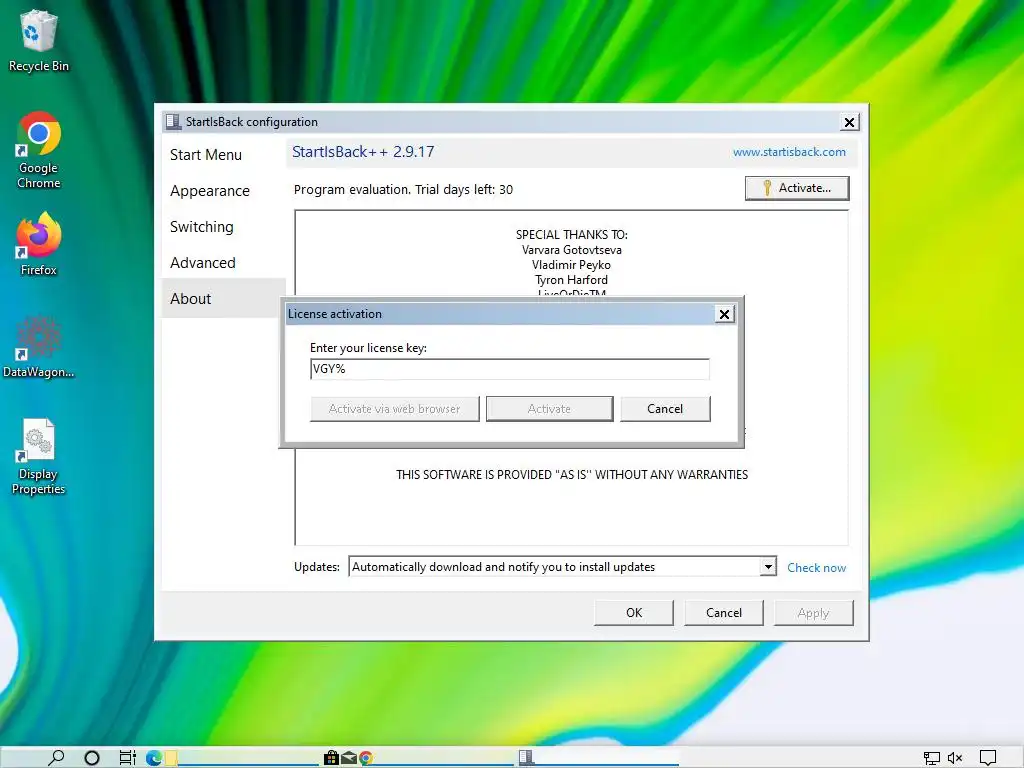Open Microsoft Store from the taskbar
1024x768 pixels.
click(331, 758)
